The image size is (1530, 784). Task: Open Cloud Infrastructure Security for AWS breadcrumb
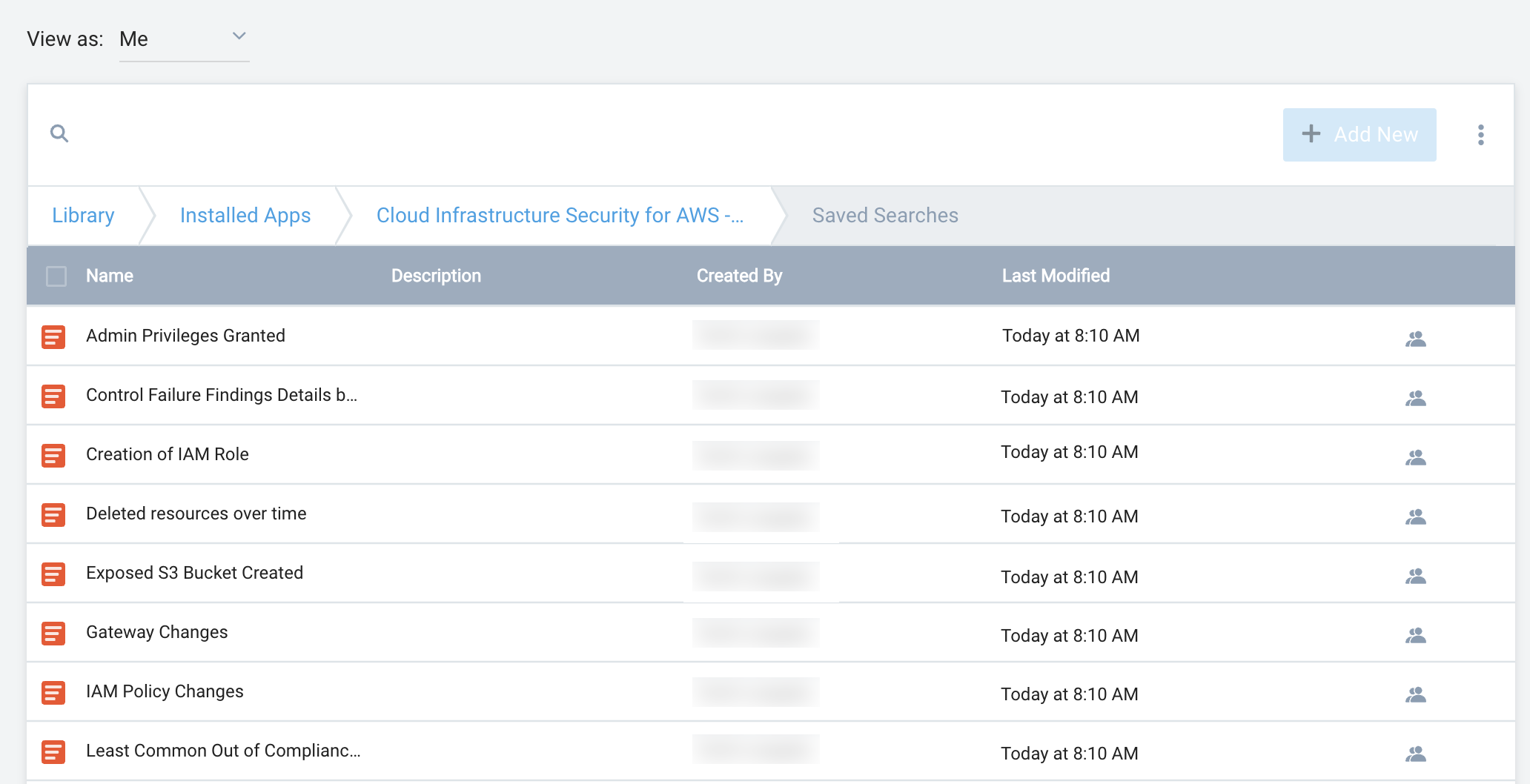click(559, 216)
